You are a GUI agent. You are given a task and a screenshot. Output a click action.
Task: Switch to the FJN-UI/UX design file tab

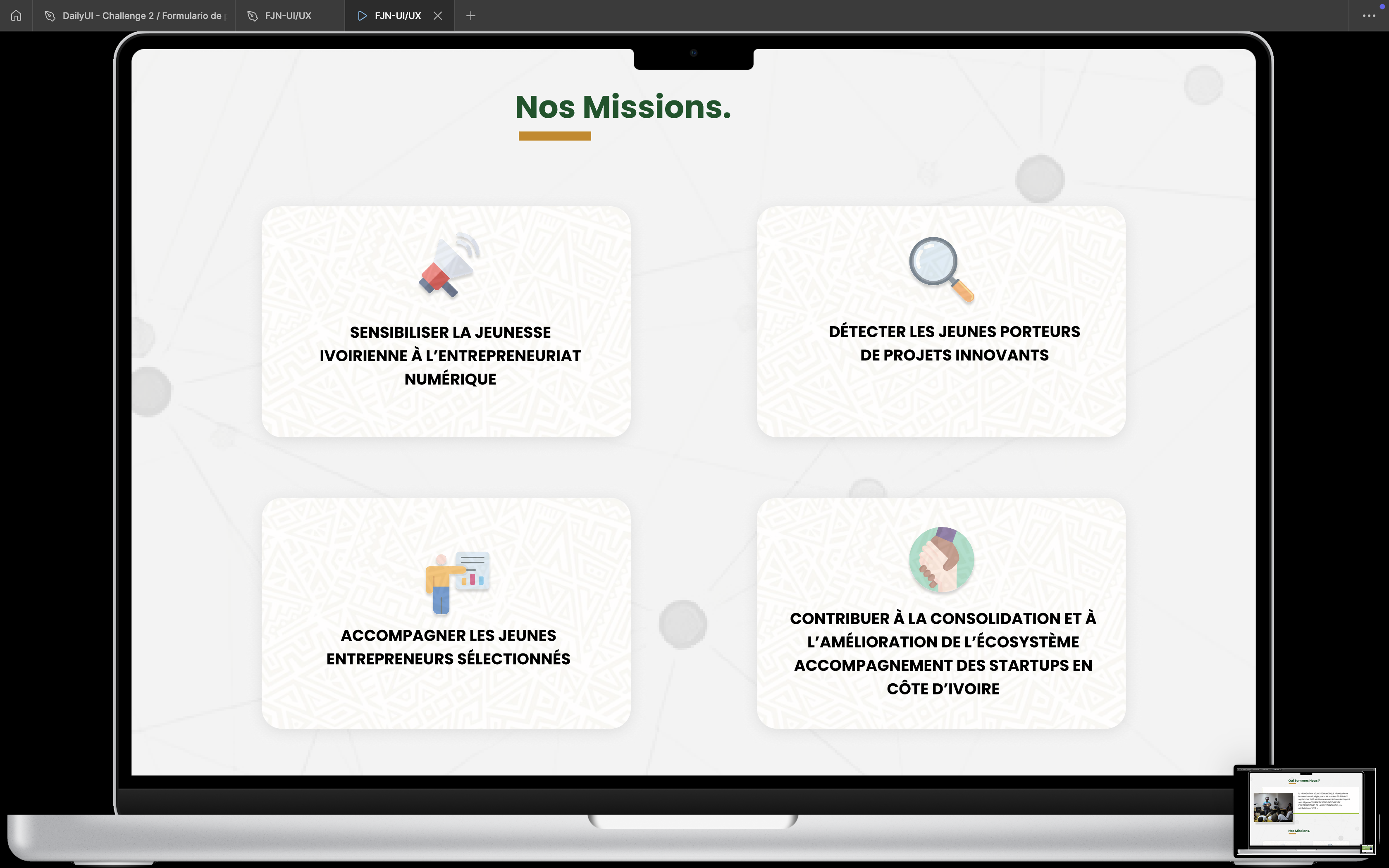tap(289, 16)
